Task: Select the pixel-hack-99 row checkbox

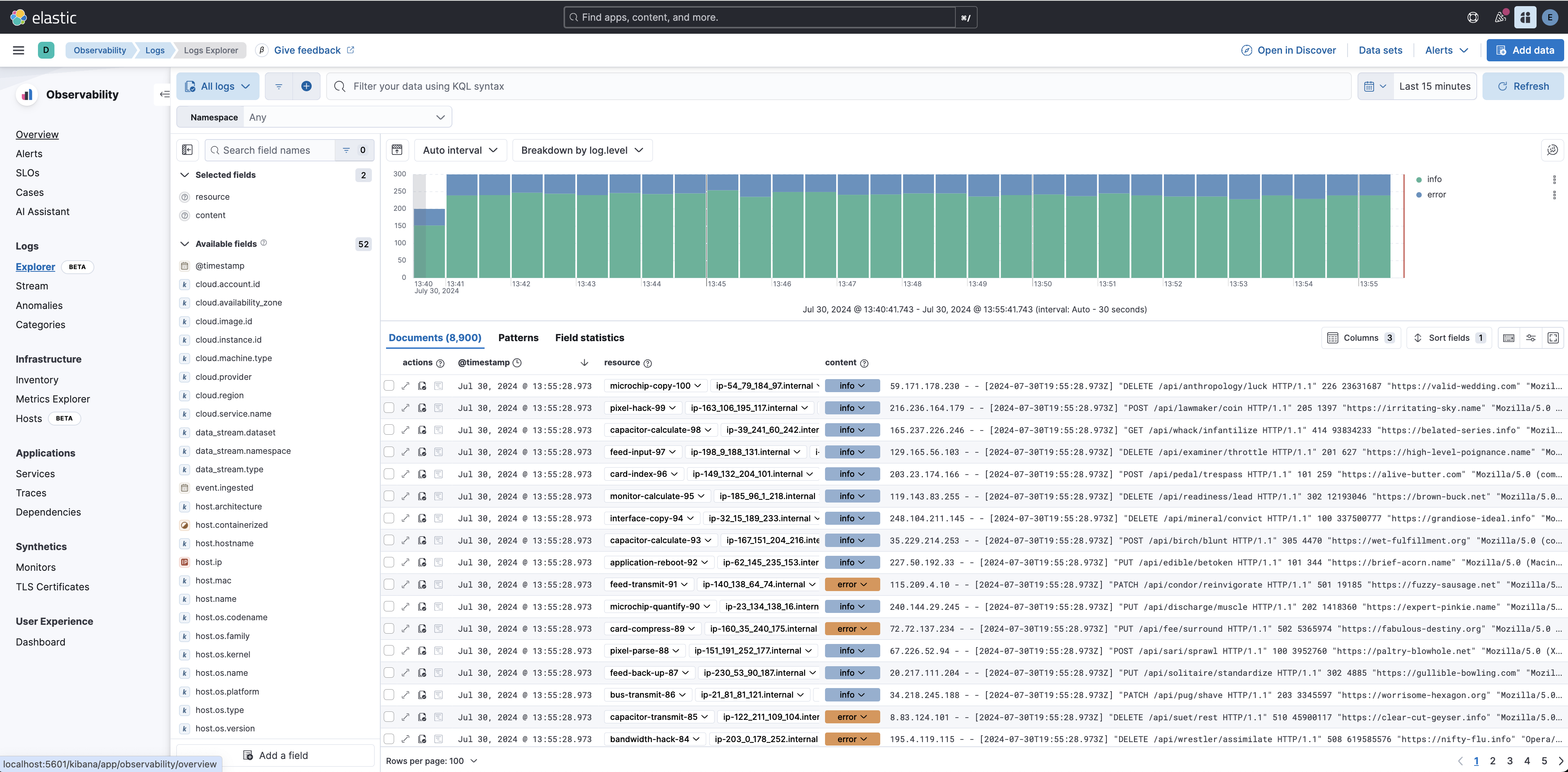Action: pos(389,408)
